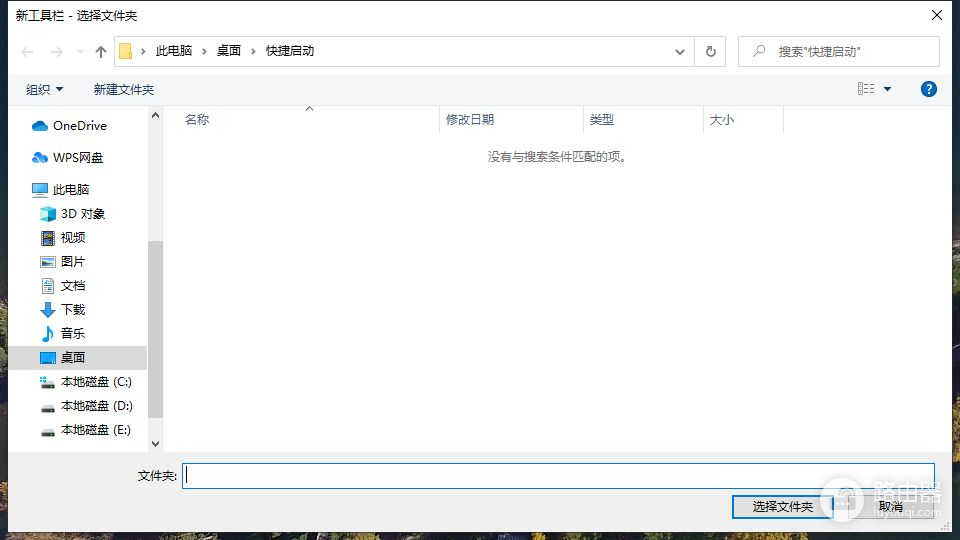The image size is (960, 540).
Task: Select OneDrive in the navigation pane
Action: coord(79,126)
